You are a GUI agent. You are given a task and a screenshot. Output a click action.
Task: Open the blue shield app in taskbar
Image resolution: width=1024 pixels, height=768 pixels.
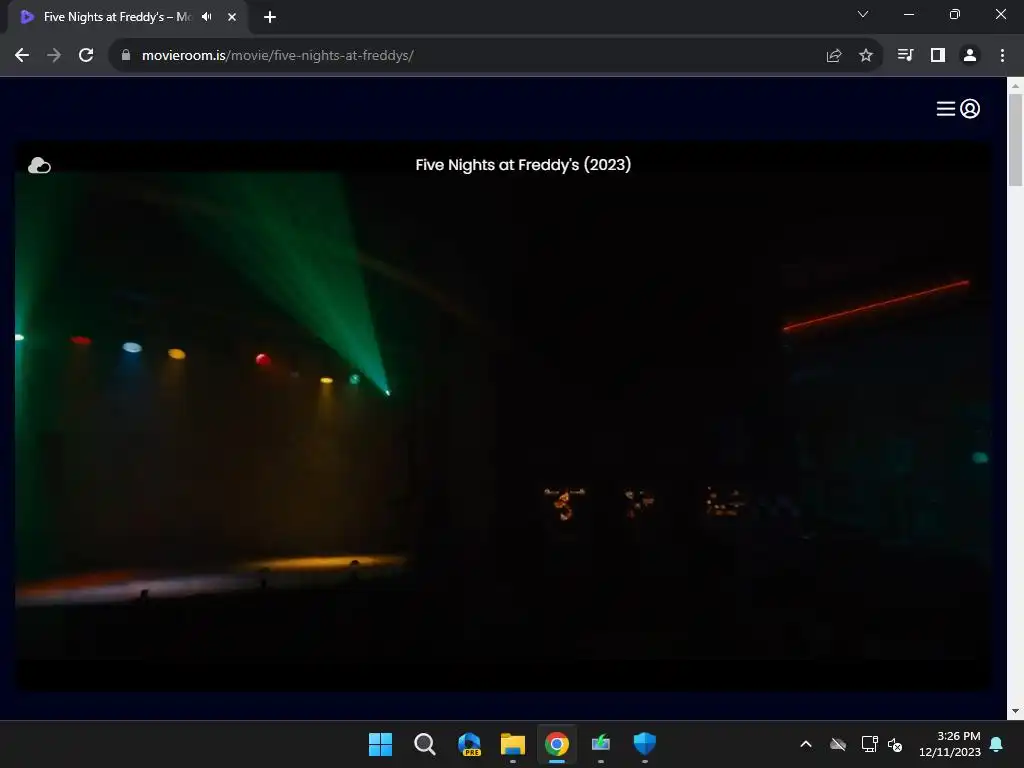pyautogui.click(x=645, y=744)
